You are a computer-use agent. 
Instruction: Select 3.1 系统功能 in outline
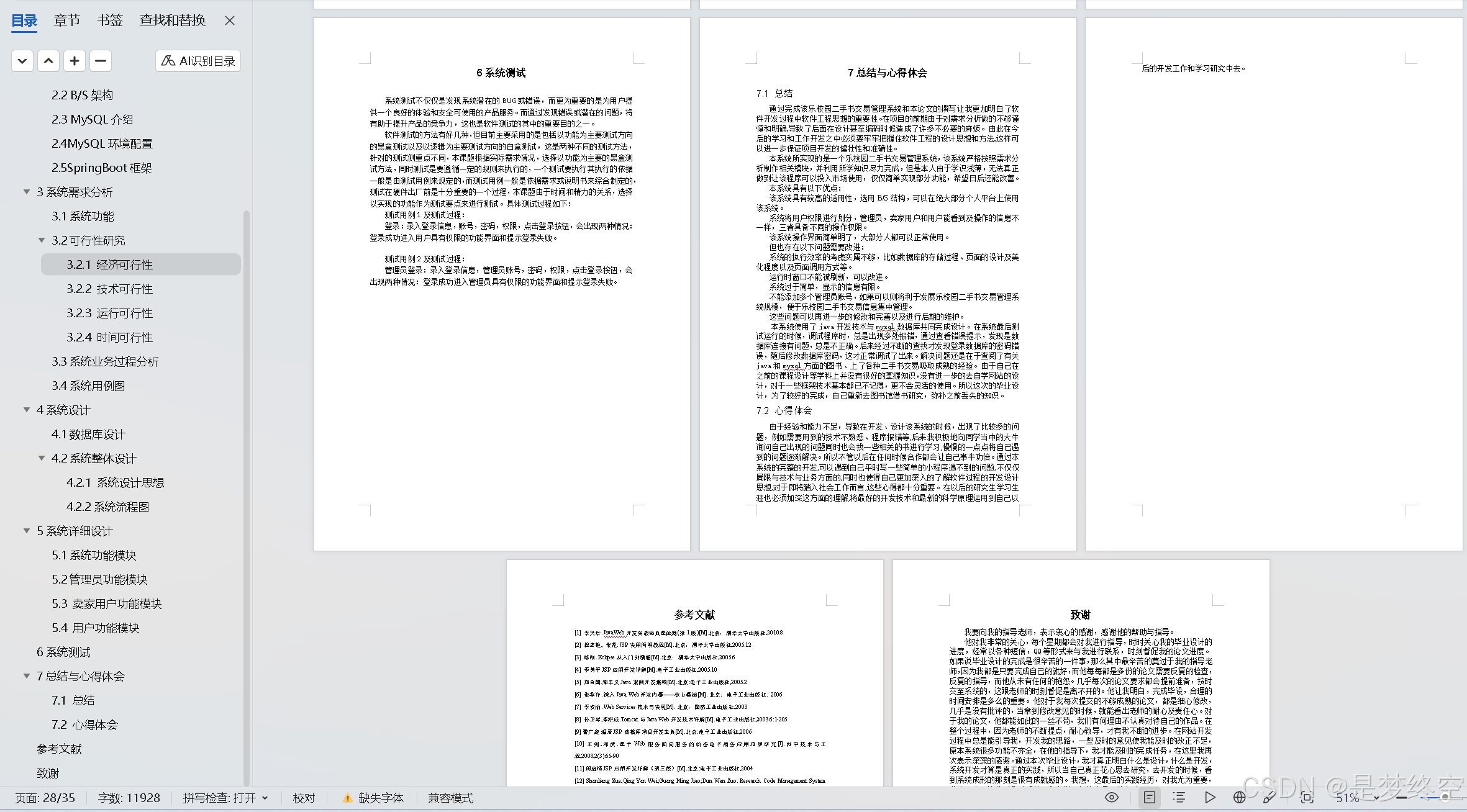[83, 216]
